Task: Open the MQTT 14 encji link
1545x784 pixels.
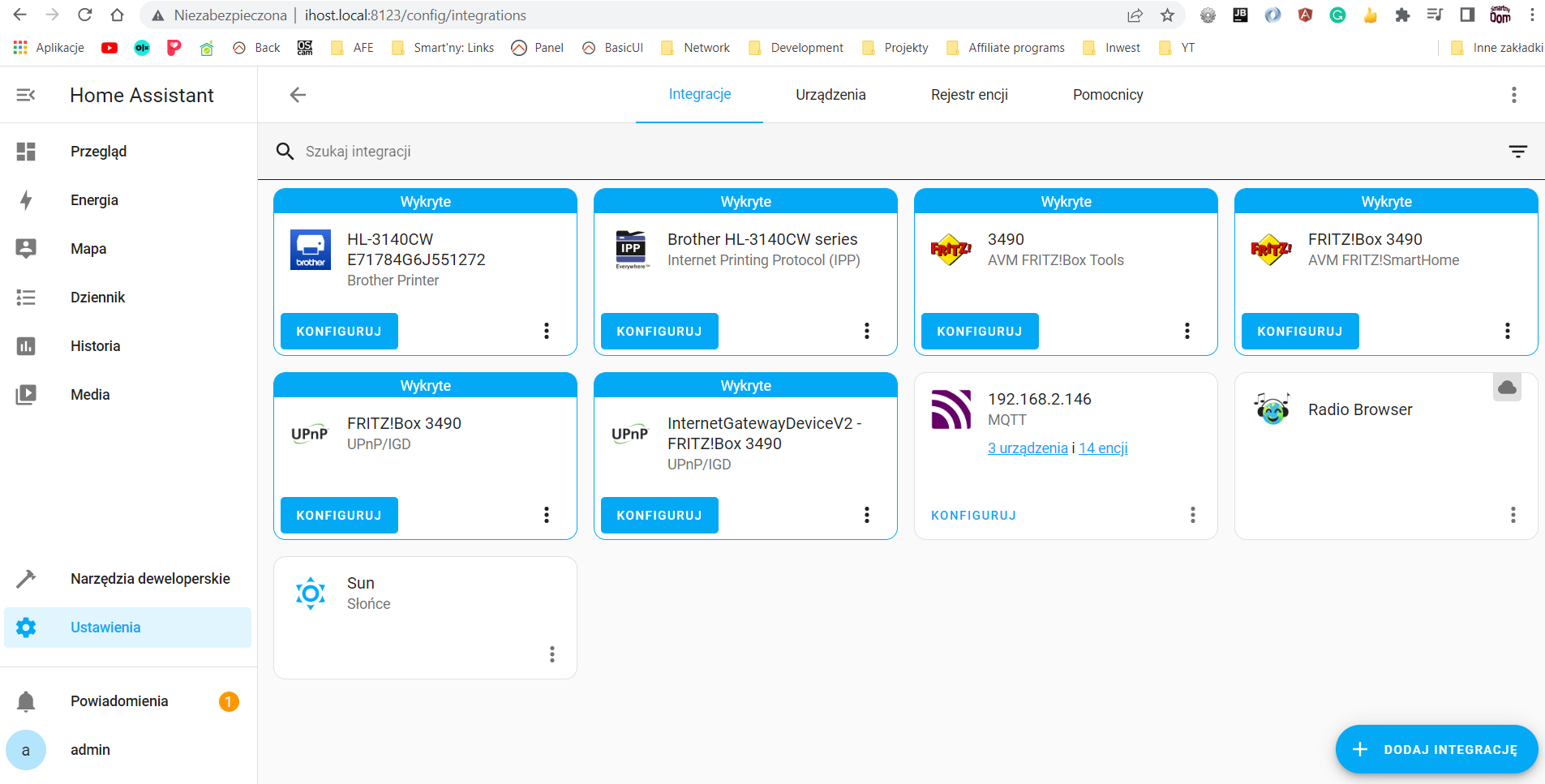Action: 1103,448
